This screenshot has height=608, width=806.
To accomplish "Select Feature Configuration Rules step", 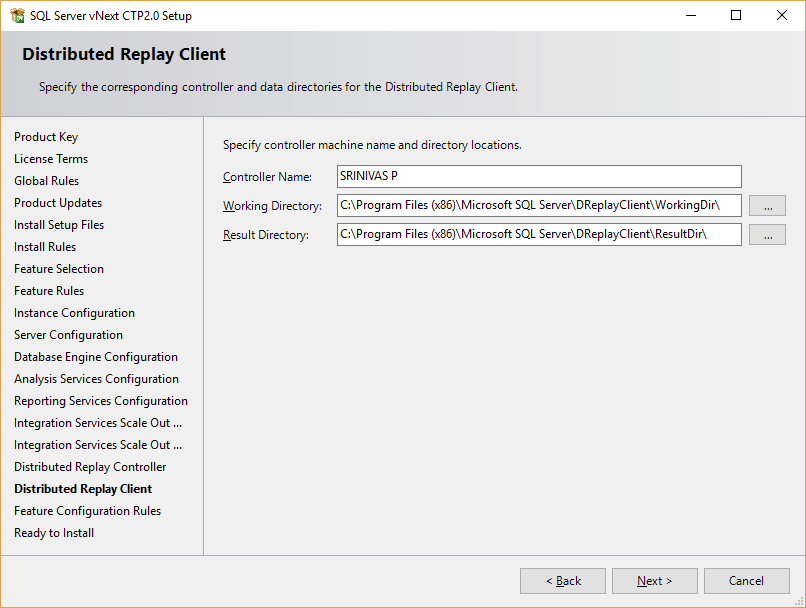I will (x=88, y=511).
